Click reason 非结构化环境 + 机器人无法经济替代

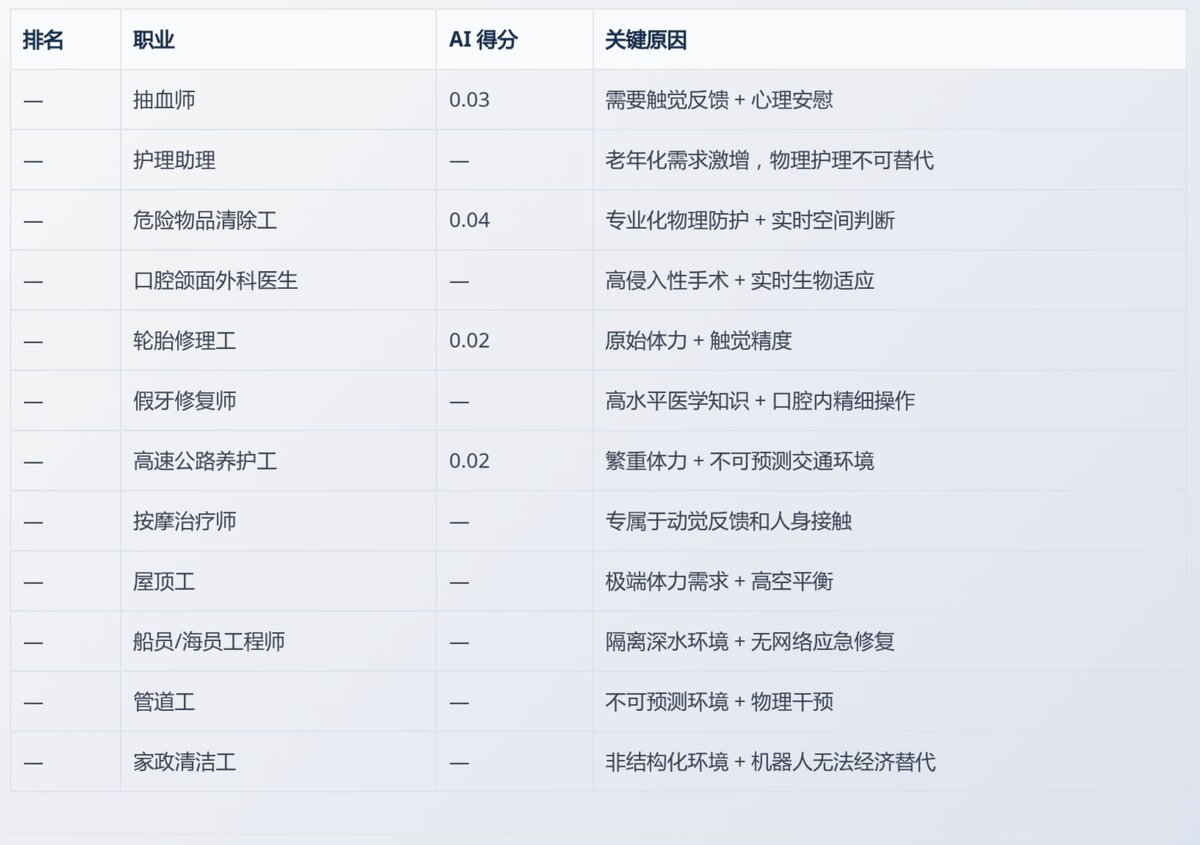770,762
